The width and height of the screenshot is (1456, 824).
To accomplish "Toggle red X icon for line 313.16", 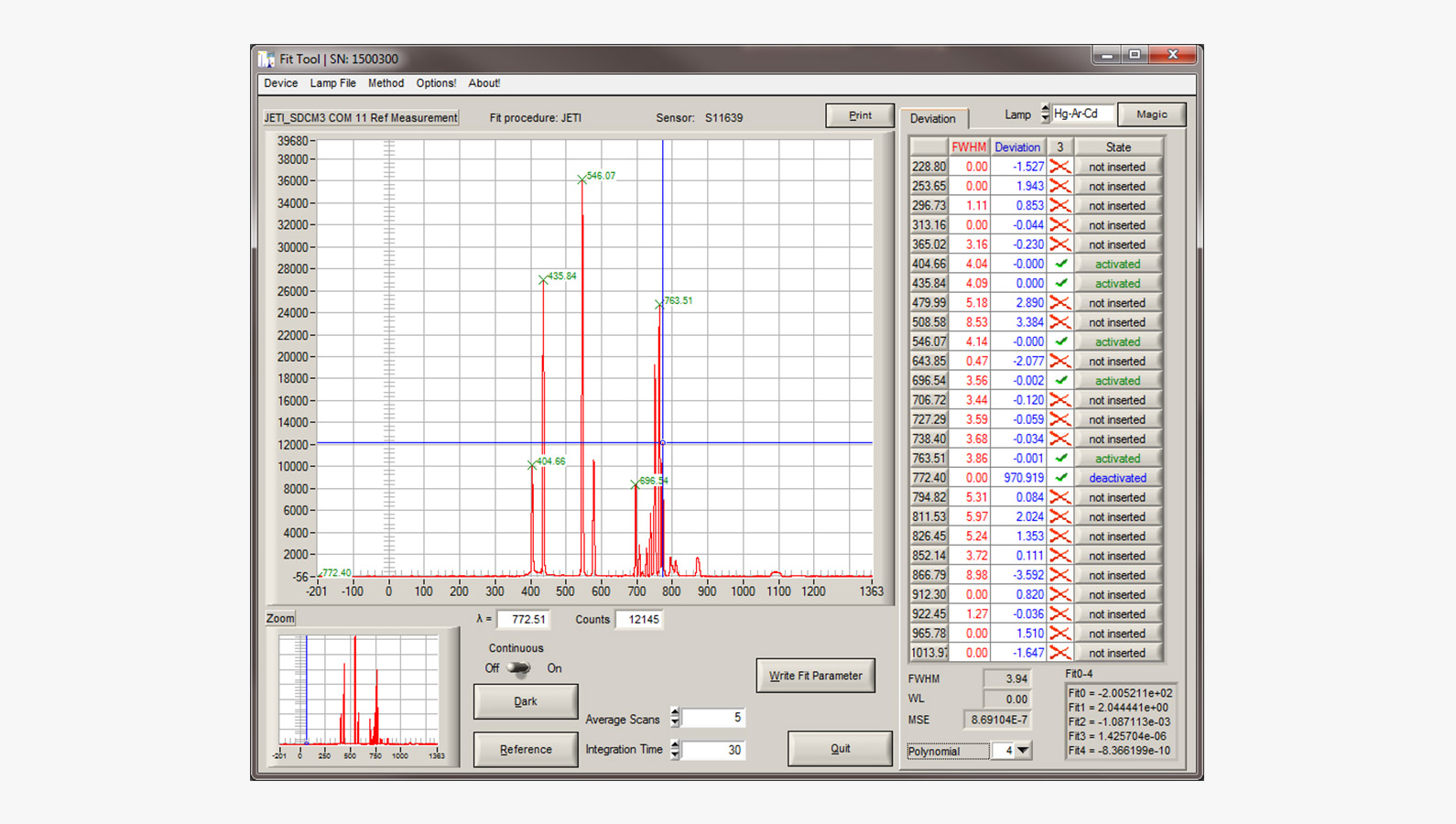I will point(1060,225).
